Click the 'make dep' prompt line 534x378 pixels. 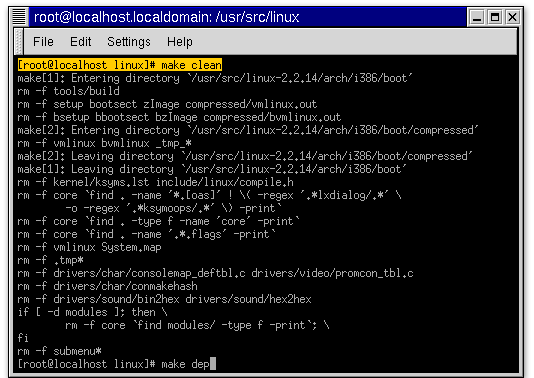point(116,364)
